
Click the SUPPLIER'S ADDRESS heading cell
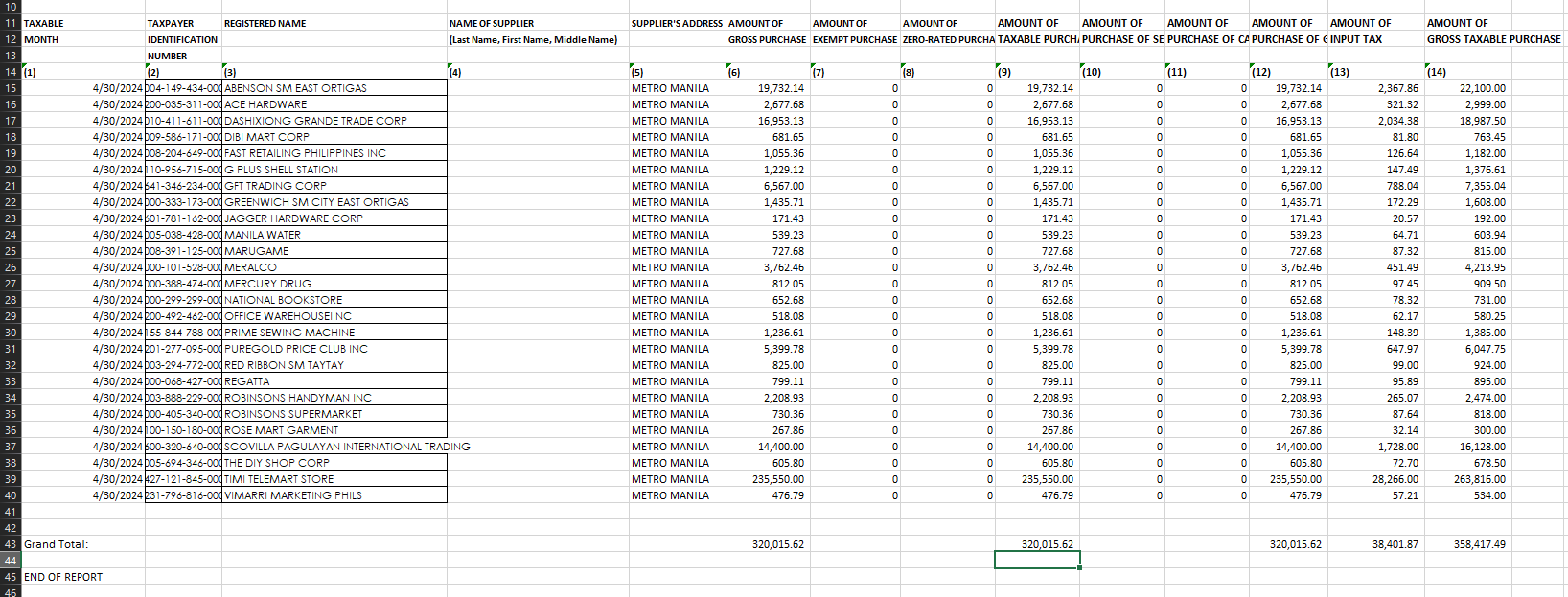(677, 24)
